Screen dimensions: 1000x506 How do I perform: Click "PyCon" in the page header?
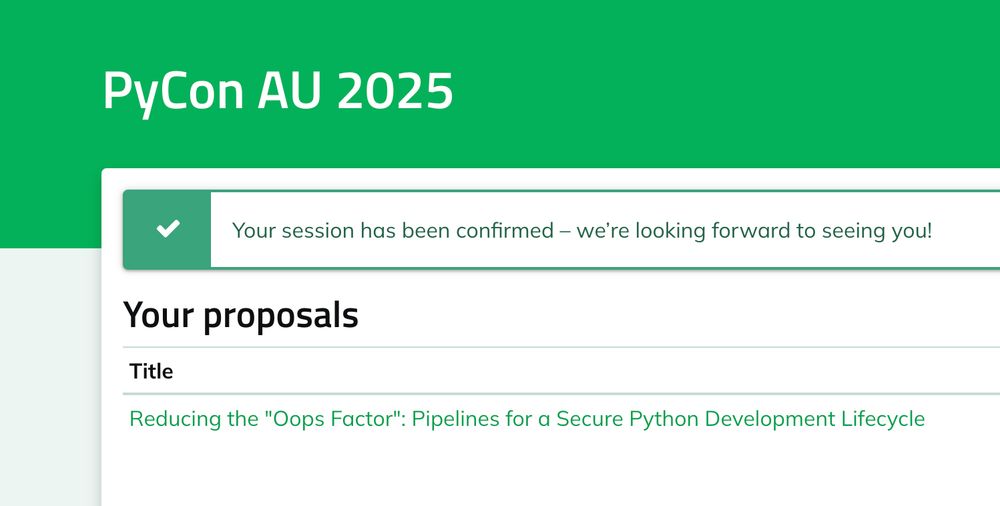click(173, 91)
